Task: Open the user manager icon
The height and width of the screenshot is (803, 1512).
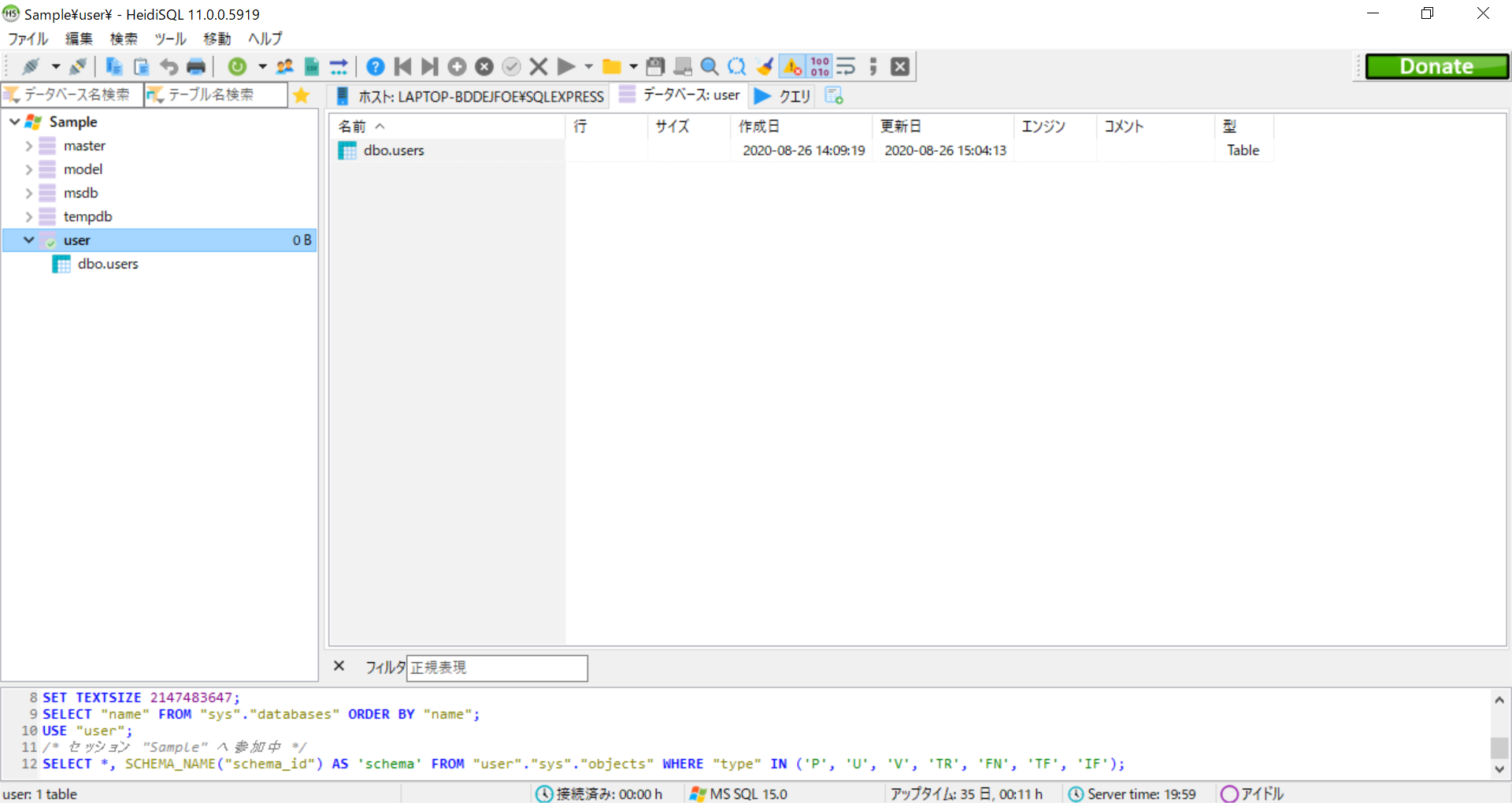Action: [284, 67]
